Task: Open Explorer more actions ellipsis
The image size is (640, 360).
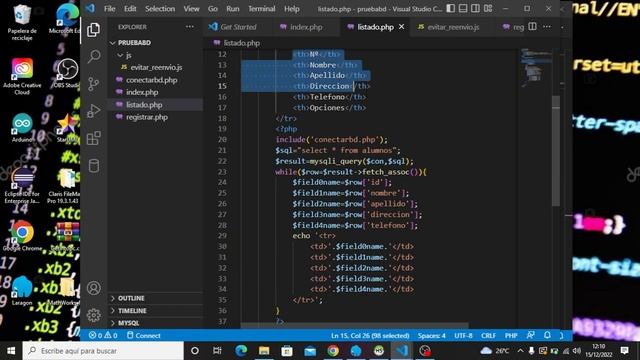Action: pos(190,27)
